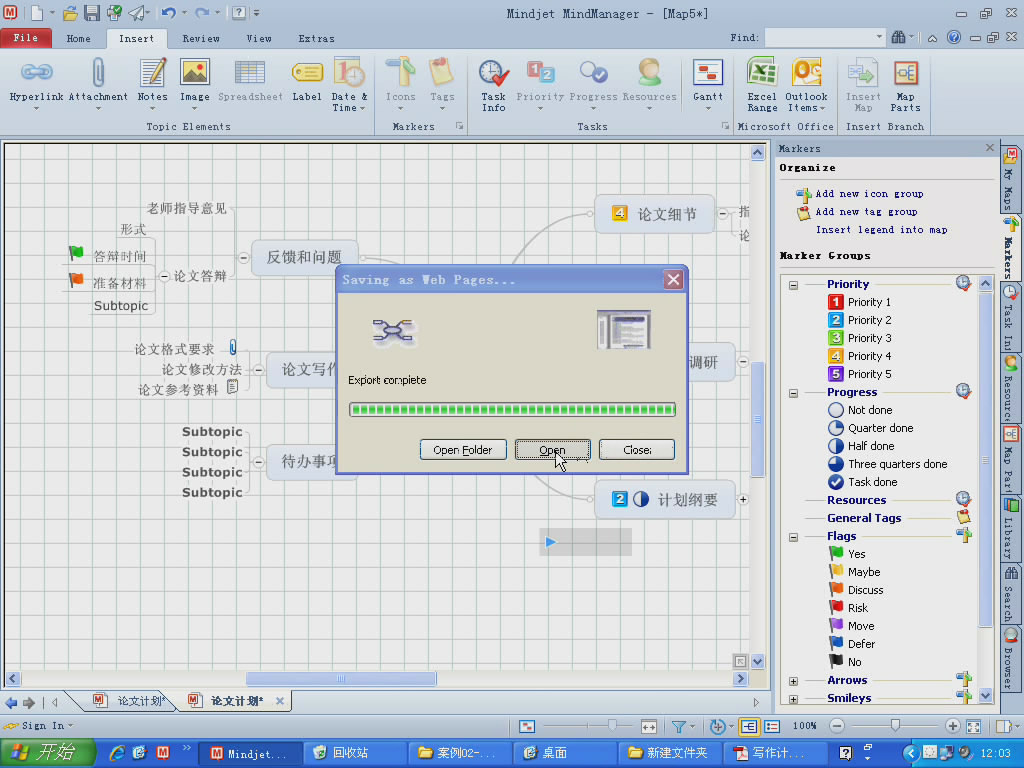Click the Undo arrow in quick access toolbar

click(x=168, y=12)
